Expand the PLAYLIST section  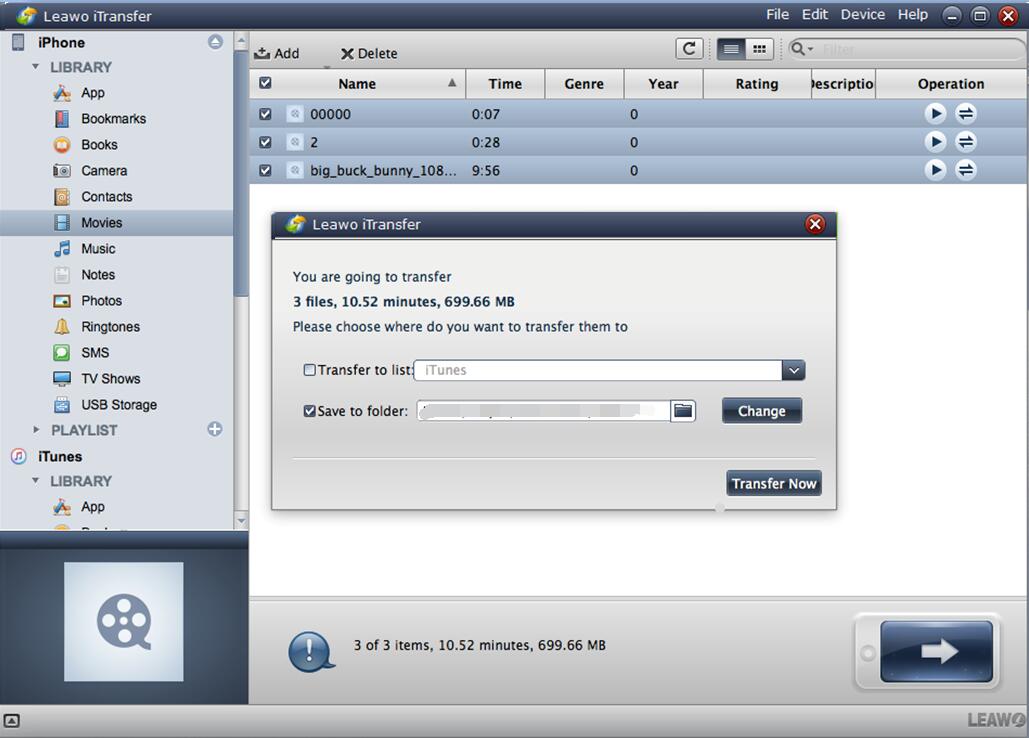coord(36,430)
